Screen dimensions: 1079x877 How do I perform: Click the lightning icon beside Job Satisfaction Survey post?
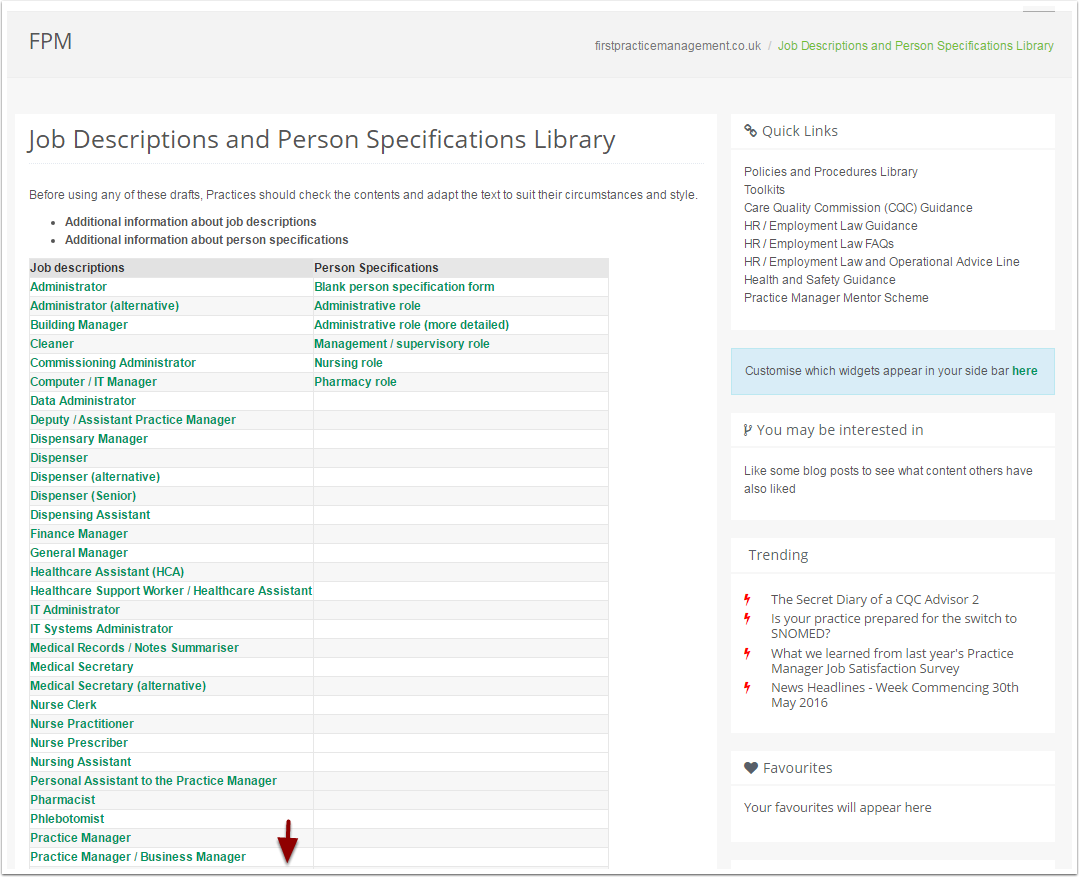click(x=747, y=654)
